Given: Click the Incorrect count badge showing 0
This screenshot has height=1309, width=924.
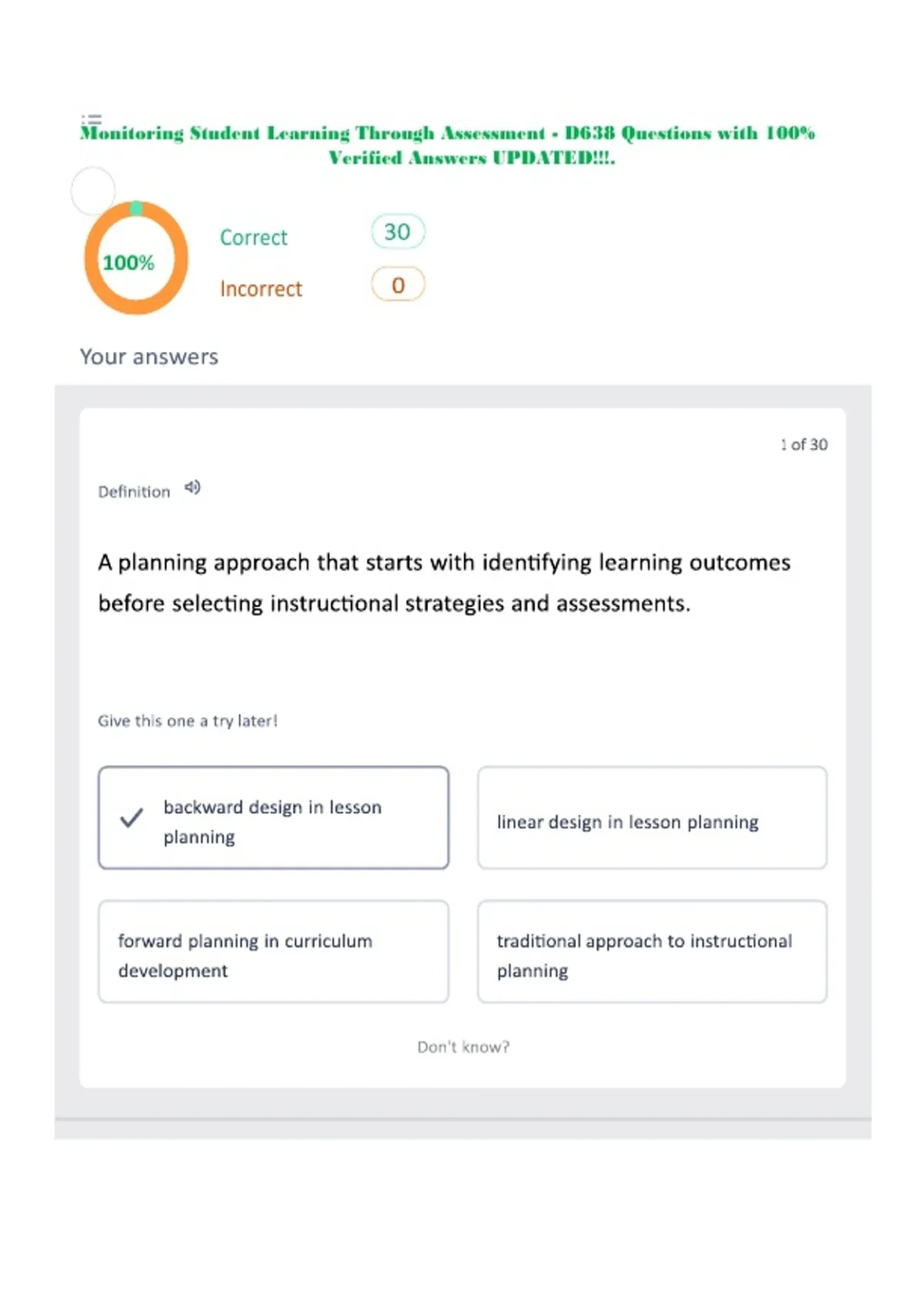Looking at the screenshot, I should pos(397,285).
